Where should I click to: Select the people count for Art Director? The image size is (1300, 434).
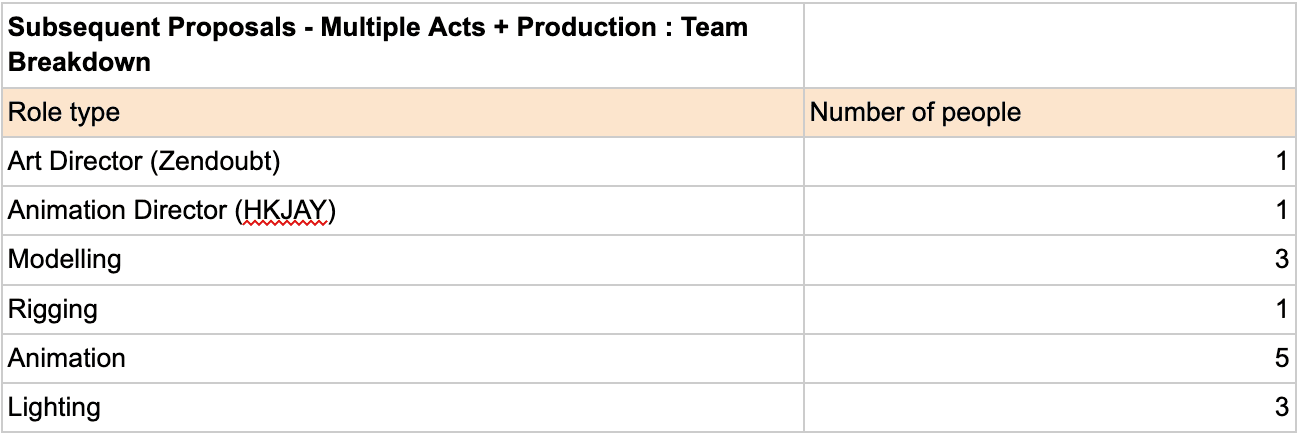point(1048,162)
